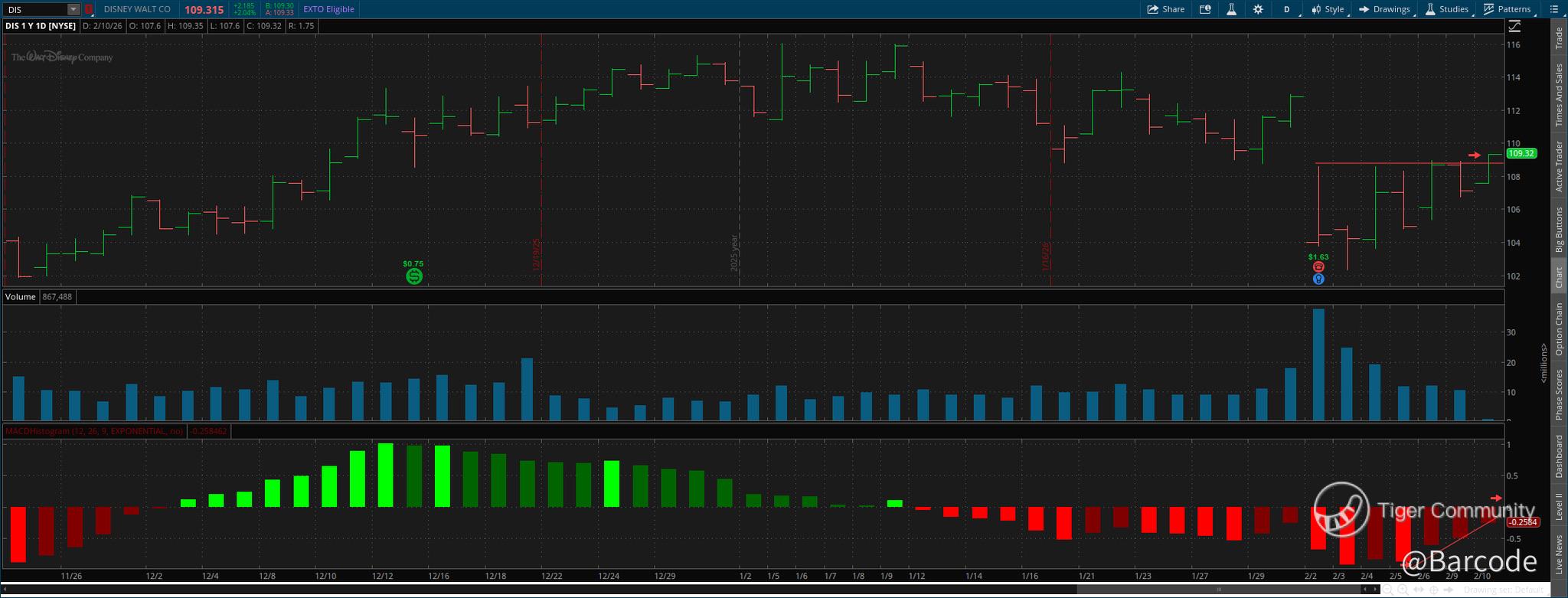Click the -0.2584 MACD value bubble
The height and width of the screenshot is (598, 1568).
1522,522
